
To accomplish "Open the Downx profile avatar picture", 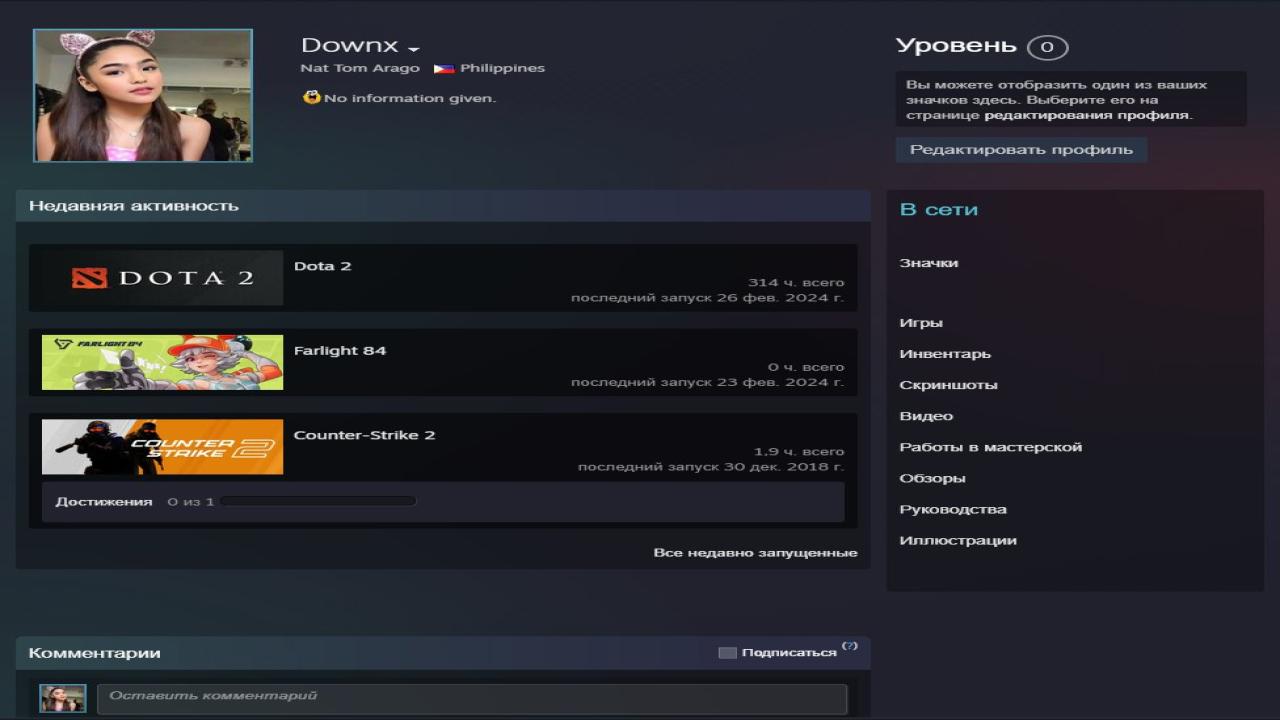I will coord(143,95).
